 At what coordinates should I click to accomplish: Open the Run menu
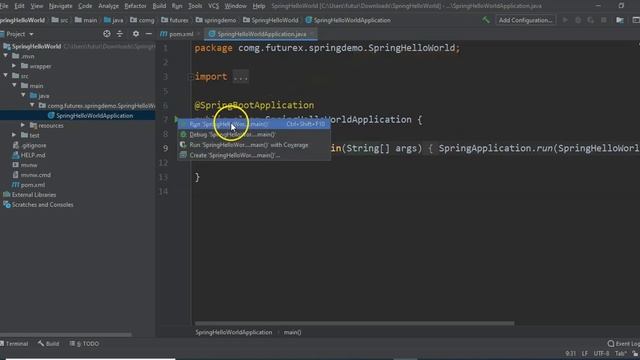pyautogui.click(x=177, y=6)
